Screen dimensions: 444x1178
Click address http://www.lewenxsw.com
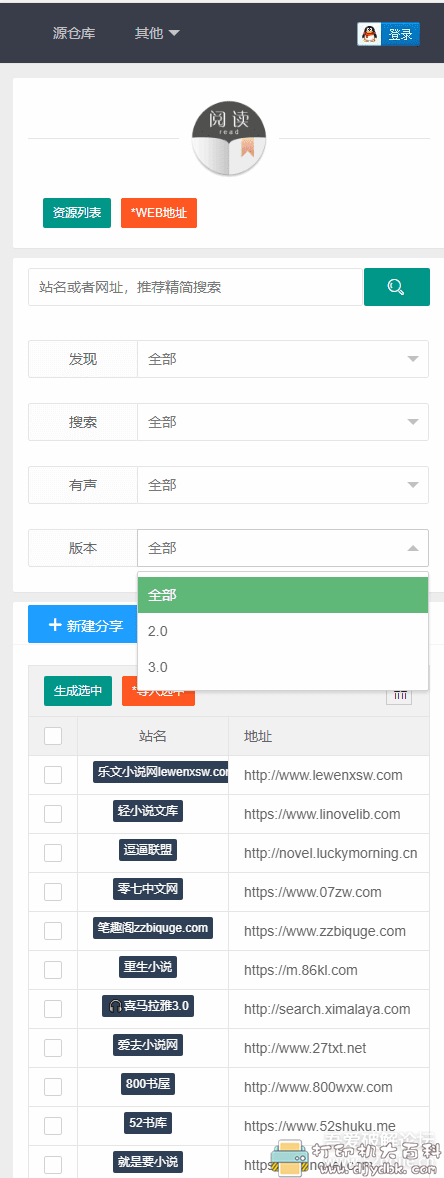pyautogui.click(x=323, y=775)
